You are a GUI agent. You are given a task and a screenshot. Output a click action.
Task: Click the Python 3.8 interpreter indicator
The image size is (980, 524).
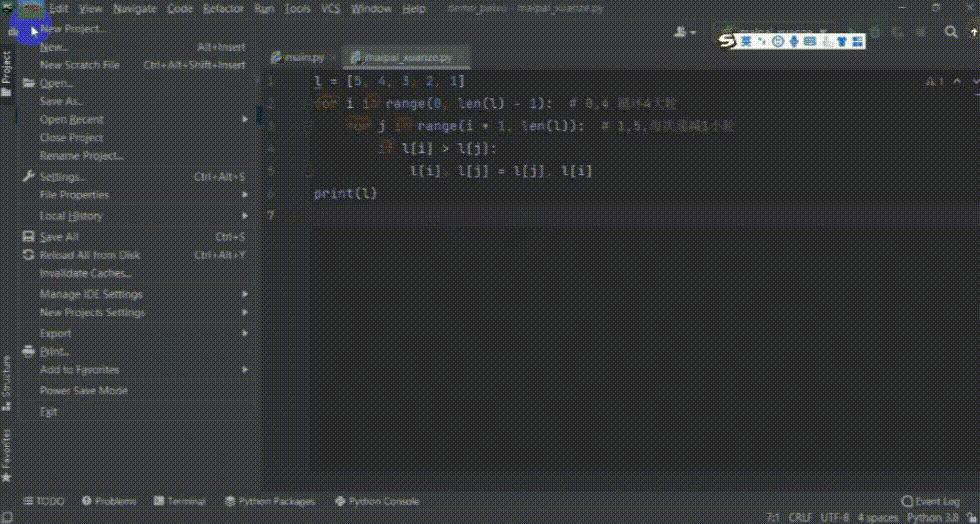[932, 518]
